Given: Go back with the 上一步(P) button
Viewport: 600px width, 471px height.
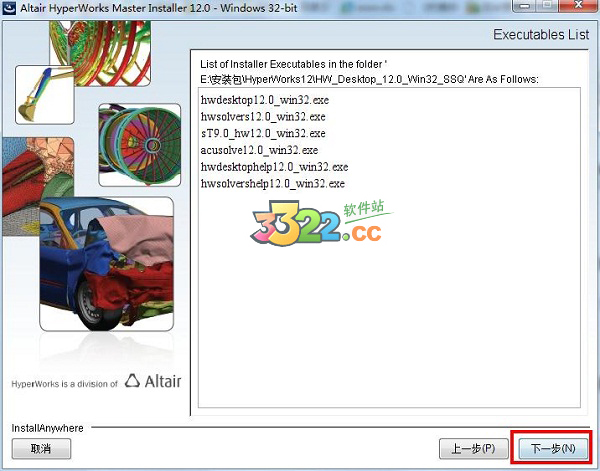Looking at the screenshot, I should [x=473, y=448].
